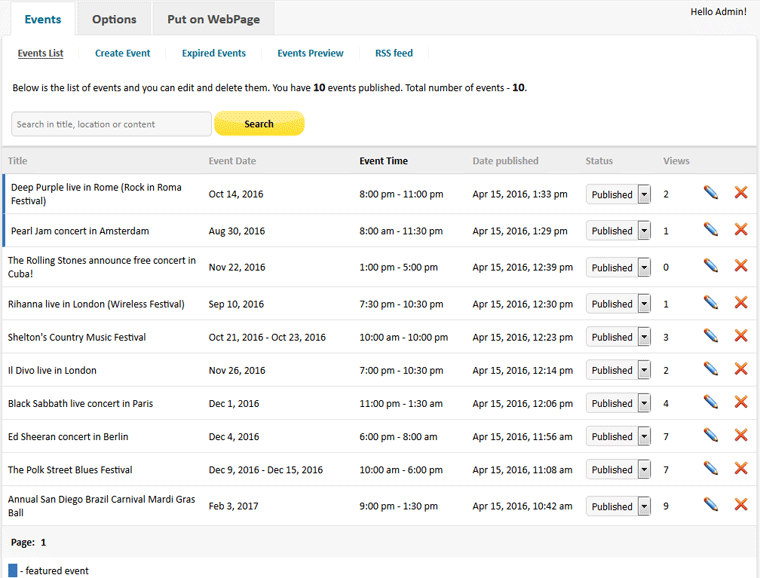Edit the Black Sabbath Paris concert event

[x=711, y=402]
